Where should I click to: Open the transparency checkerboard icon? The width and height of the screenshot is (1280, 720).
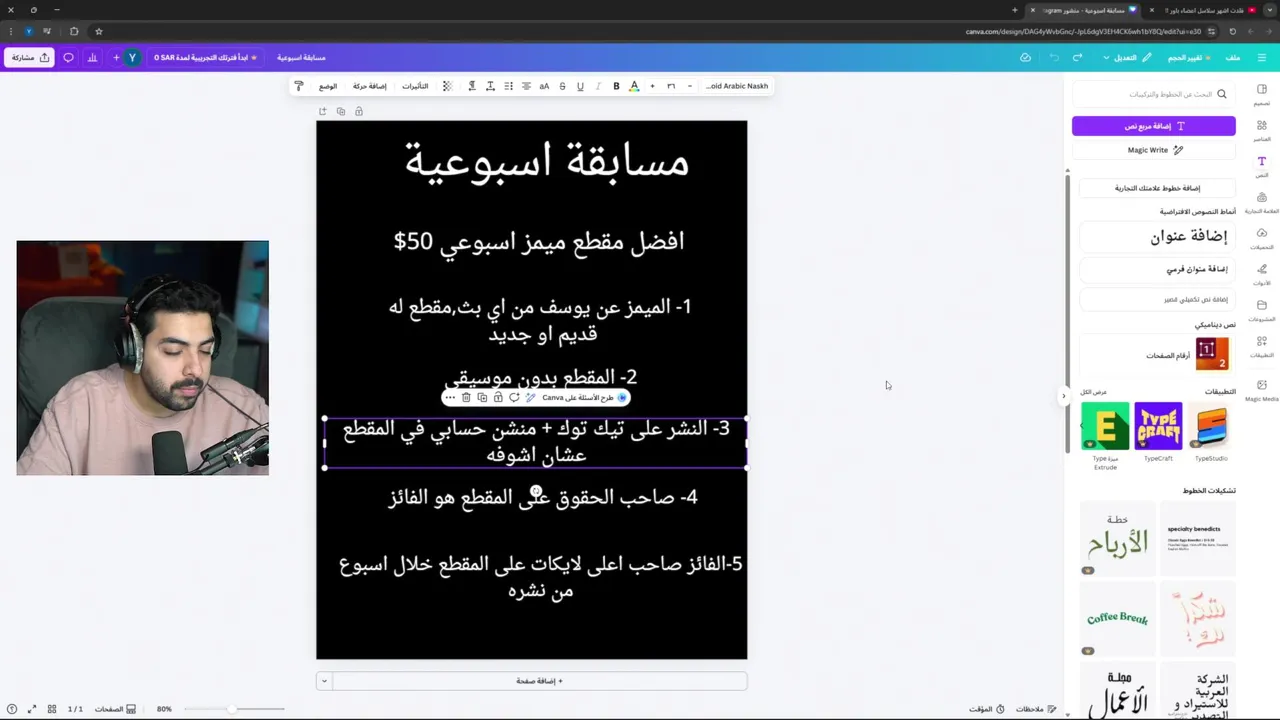point(447,86)
